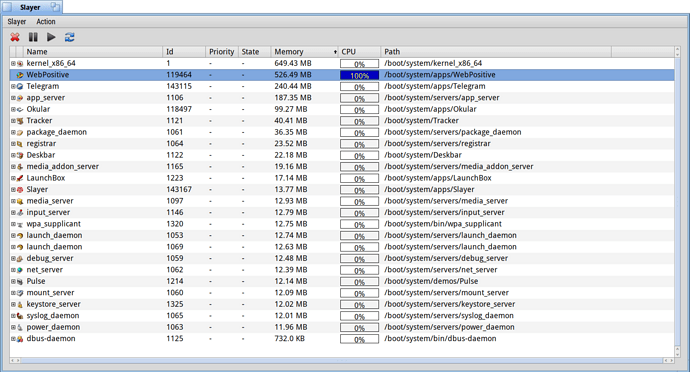The width and height of the screenshot is (690, 372).
Task: Click the mount_server process icon
Action: [20, 293]
